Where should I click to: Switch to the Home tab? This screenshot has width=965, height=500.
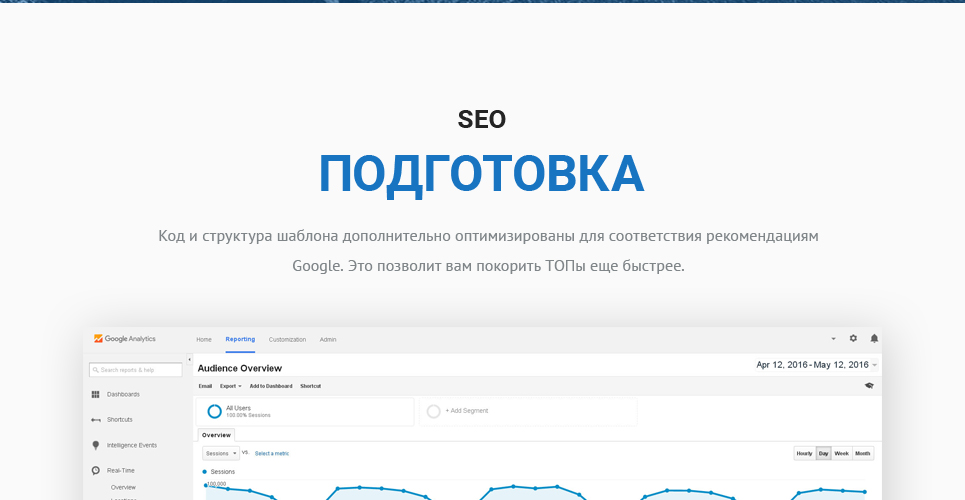[204, 339]
